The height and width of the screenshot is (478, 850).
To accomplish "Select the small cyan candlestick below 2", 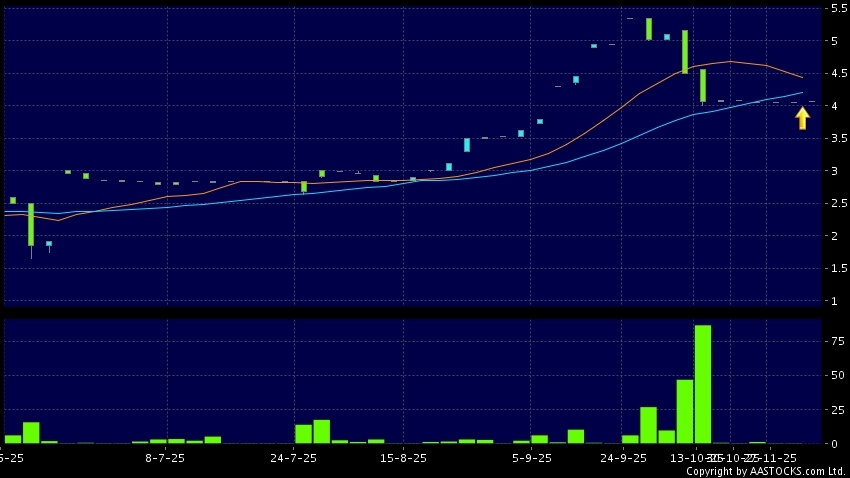I will (x=49, y=243).
